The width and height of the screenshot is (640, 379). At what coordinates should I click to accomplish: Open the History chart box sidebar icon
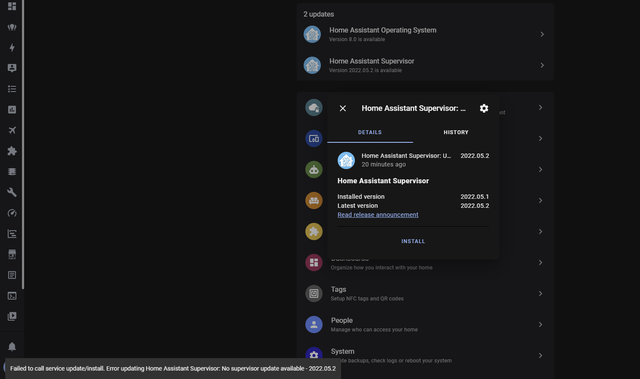[12, 110]
